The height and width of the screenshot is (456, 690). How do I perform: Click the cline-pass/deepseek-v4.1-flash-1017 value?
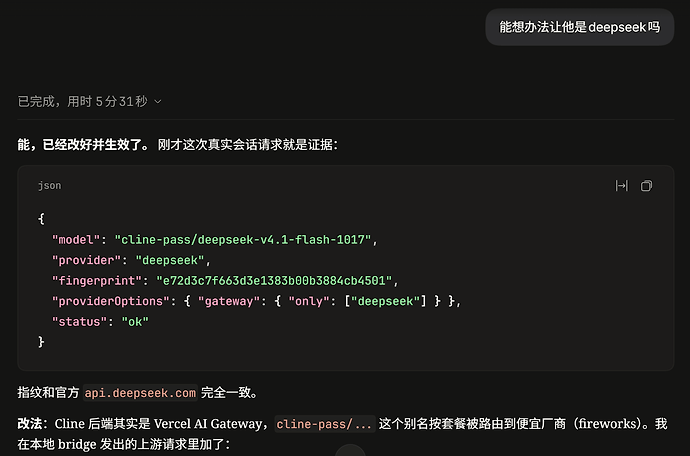point(242,240)
